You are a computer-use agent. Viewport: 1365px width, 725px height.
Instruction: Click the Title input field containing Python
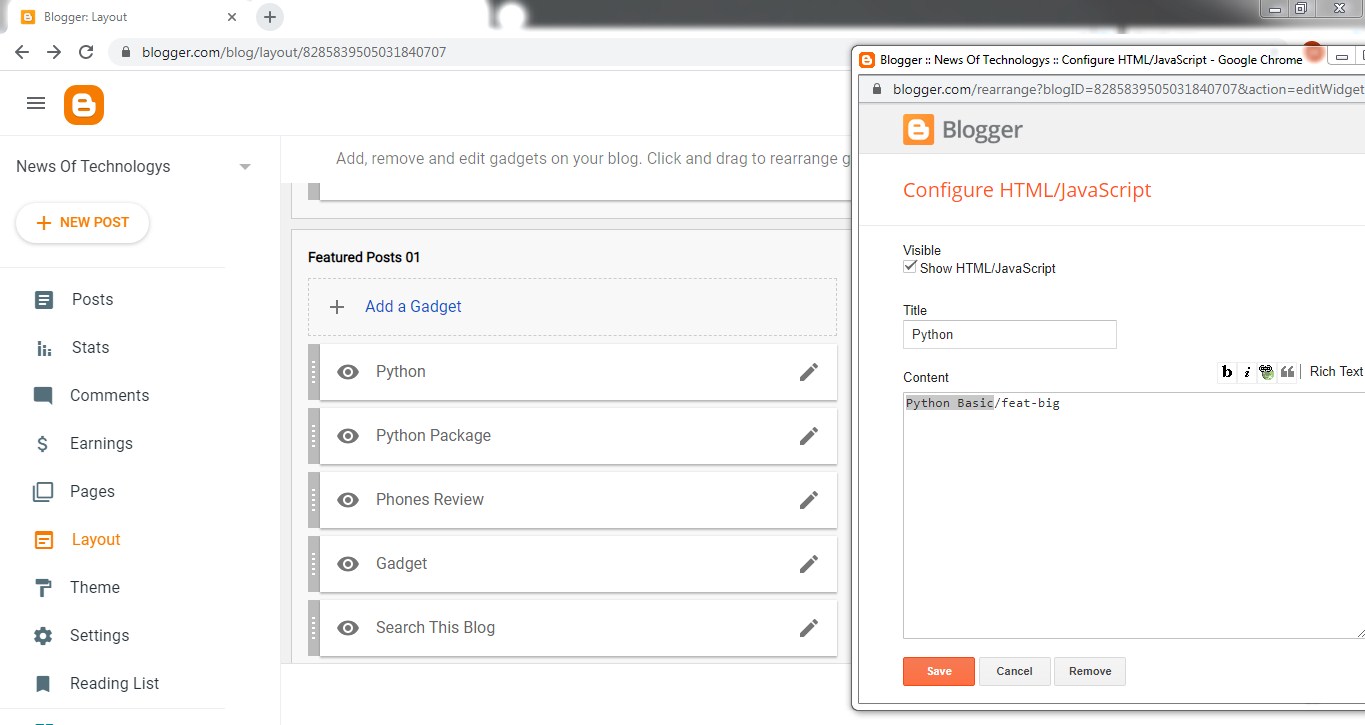point(1009,334)
